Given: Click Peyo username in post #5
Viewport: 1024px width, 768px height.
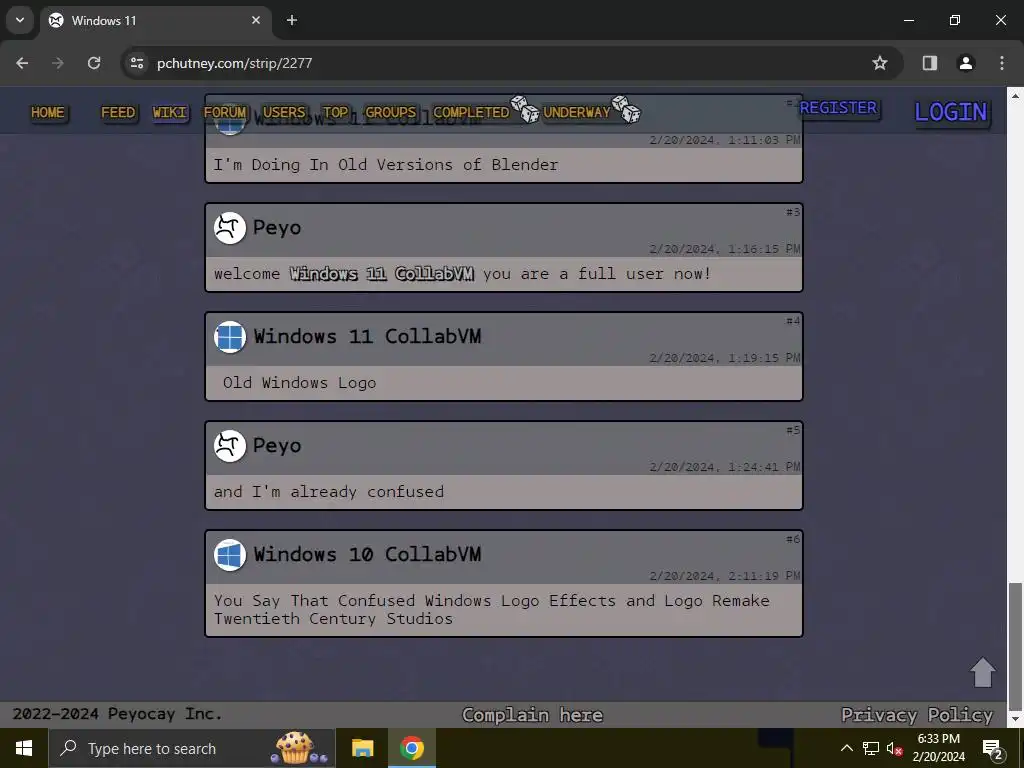Looking at the screenshot, I should pyautogui.click(x=277, y=446).
